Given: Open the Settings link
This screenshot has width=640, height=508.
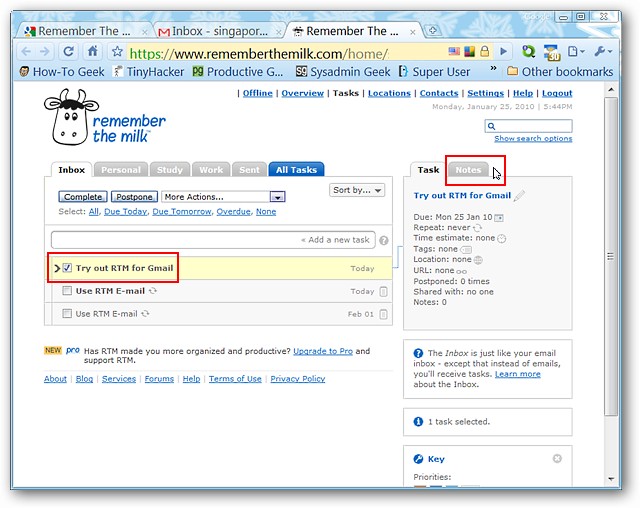Looking at the screenshot, I should pos(485,93).
